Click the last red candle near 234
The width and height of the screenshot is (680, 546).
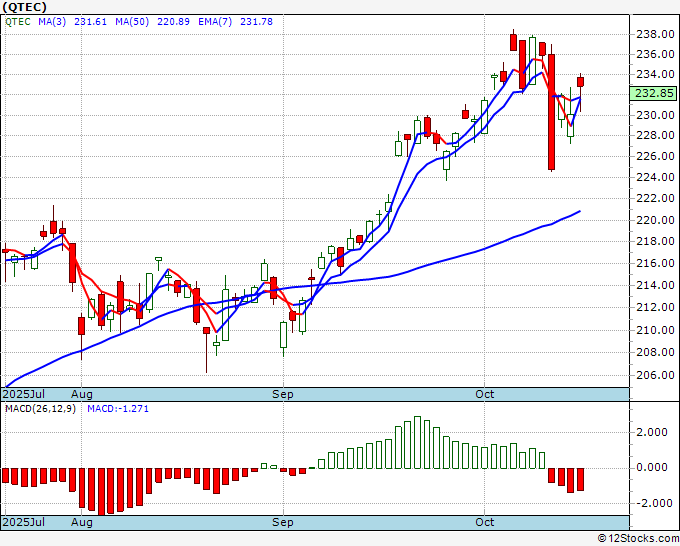coord(580,82)
